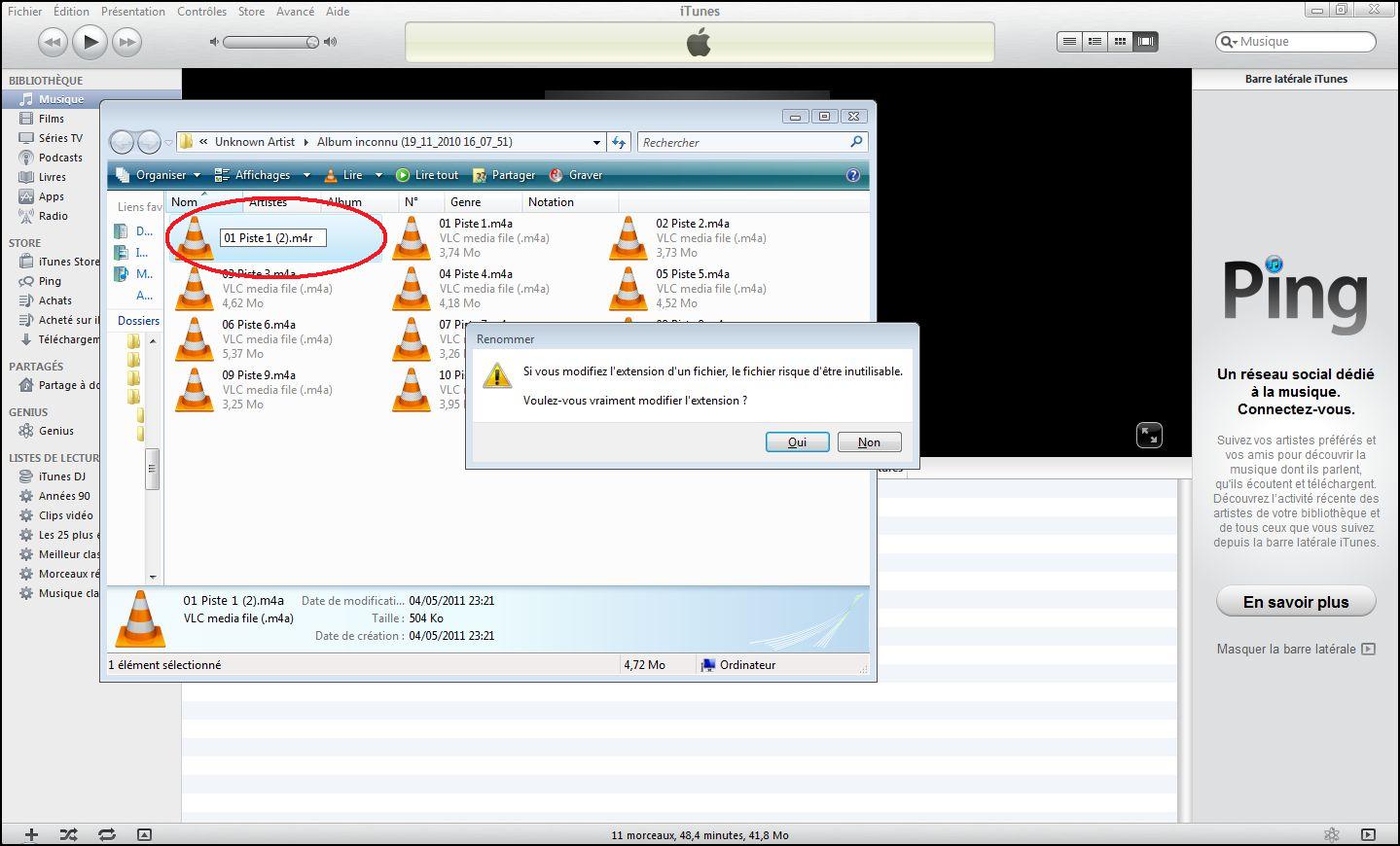Open Podcasts in the iTunes sidebar
The image size is (1400, 846).
pos(60,158)
